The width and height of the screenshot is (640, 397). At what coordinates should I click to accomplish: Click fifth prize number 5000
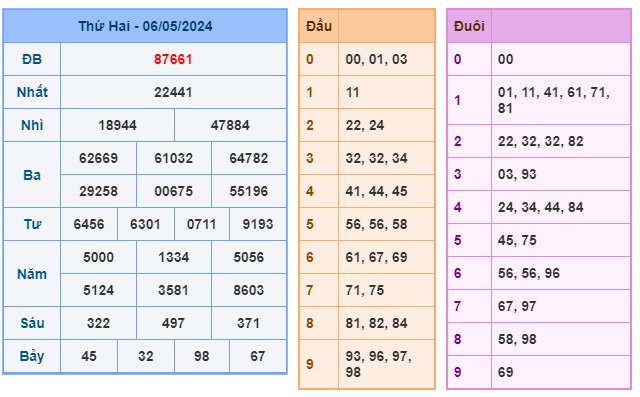pos(98,257)
